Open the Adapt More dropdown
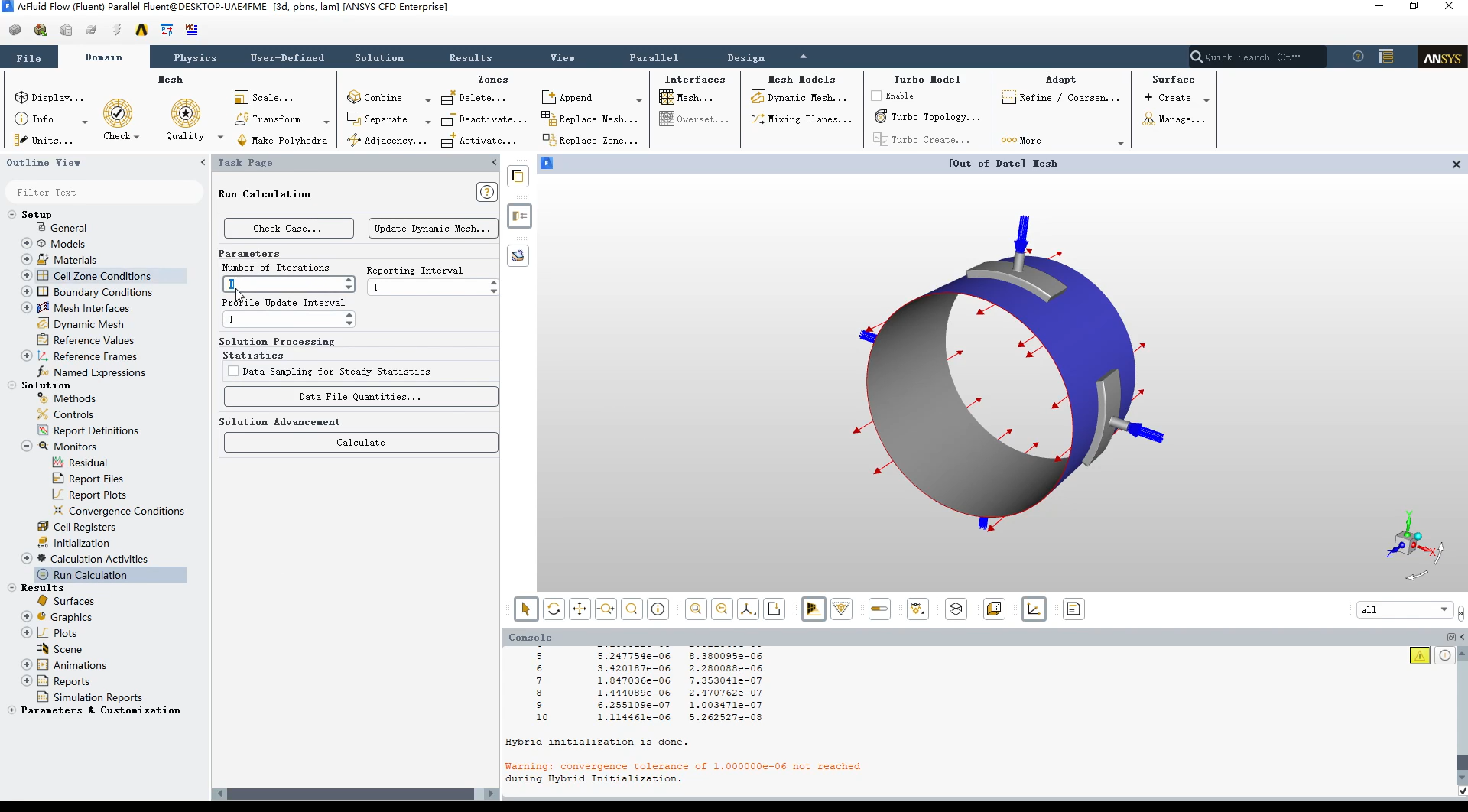Image resolution: width=1468 pixels, height=812 pixels. 1121,143
